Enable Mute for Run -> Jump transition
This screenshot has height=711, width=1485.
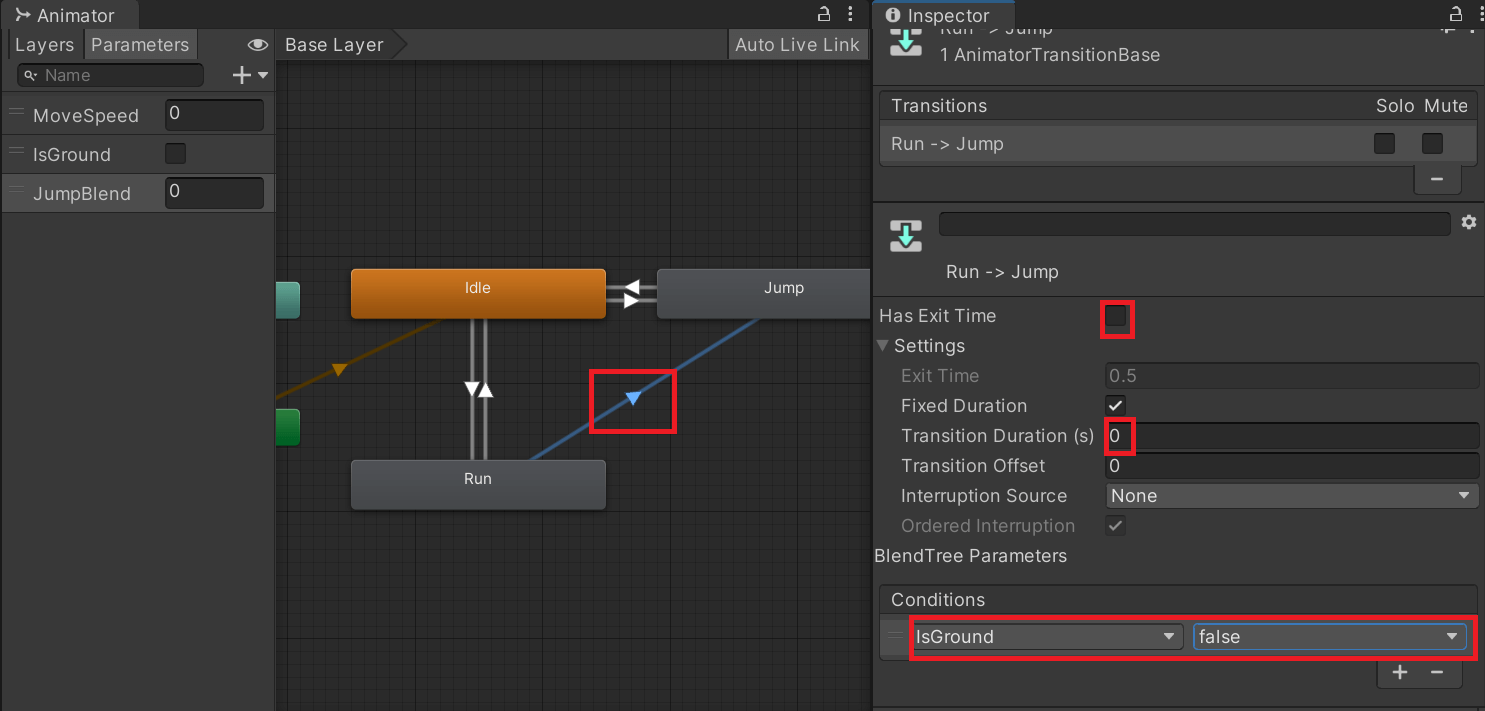coord(1432,143)
